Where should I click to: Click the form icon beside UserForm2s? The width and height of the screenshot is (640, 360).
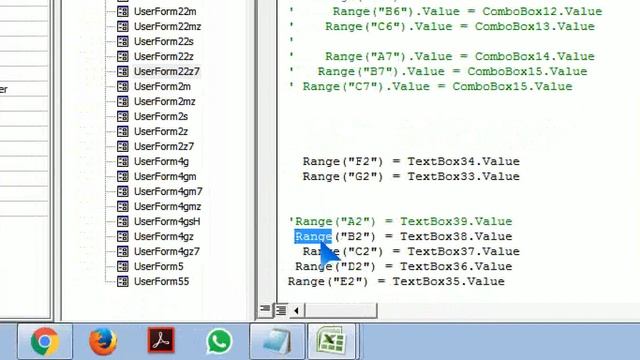pyautogui.click(x=123, y=116)
